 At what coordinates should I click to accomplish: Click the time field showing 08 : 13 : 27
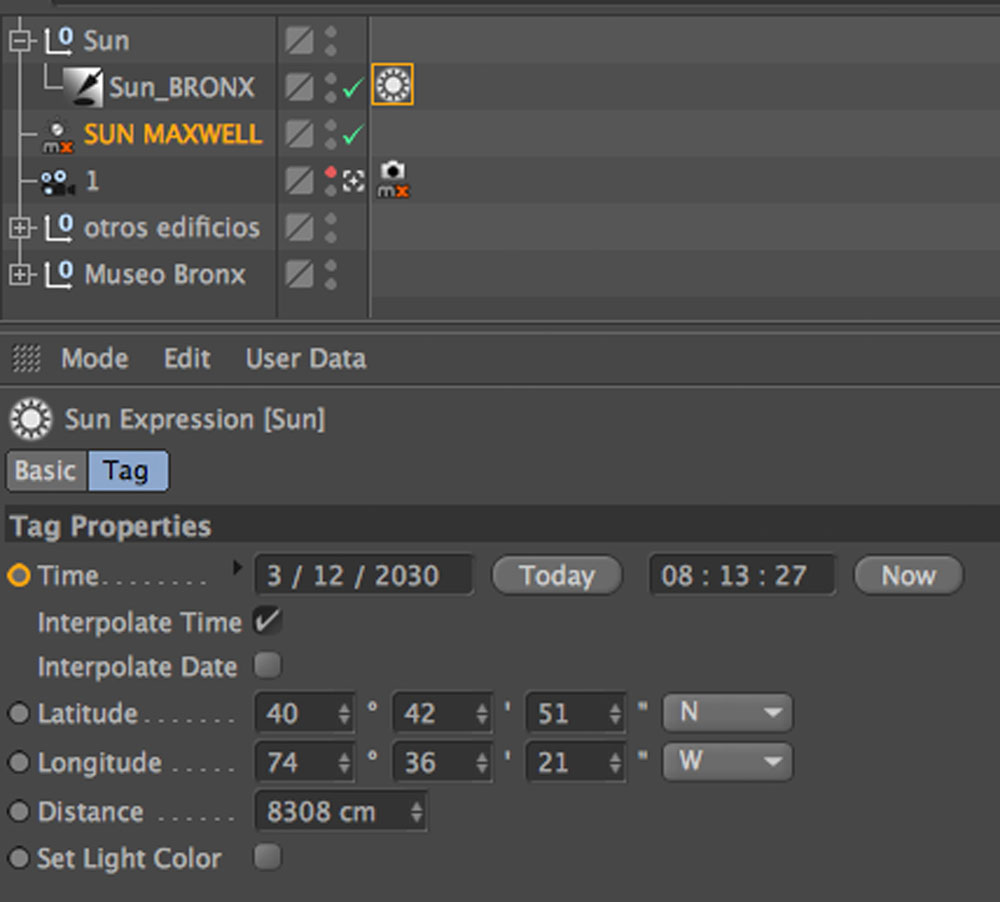coord(742,575)
